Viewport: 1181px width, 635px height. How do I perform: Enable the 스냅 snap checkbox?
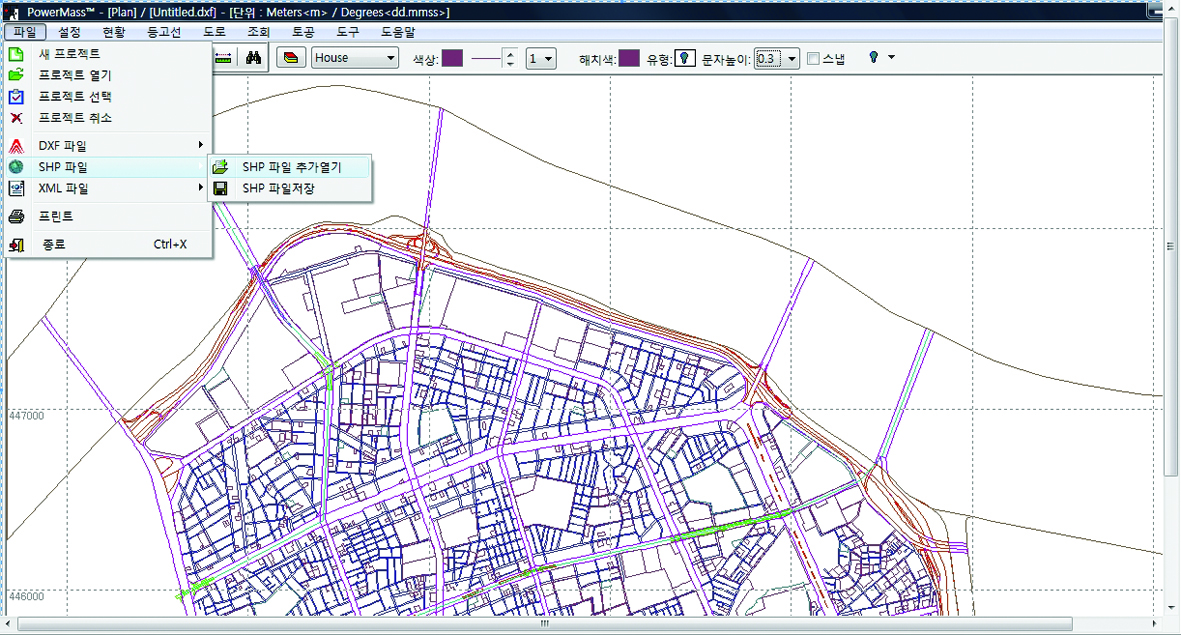(x=813, y=59)
